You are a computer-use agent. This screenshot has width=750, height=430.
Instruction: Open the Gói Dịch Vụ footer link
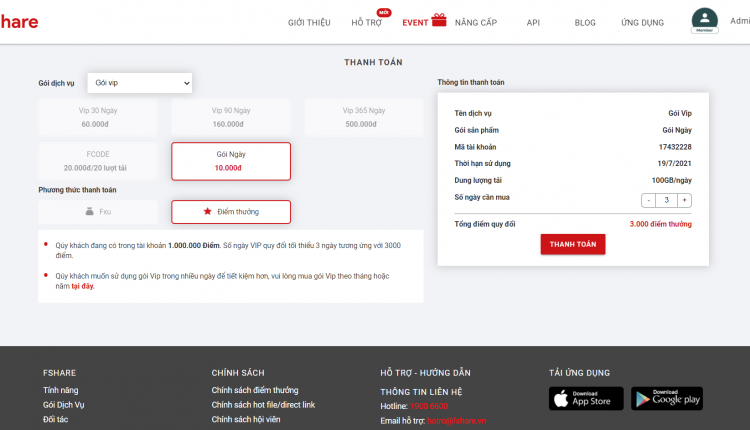[x=64, y=405]
